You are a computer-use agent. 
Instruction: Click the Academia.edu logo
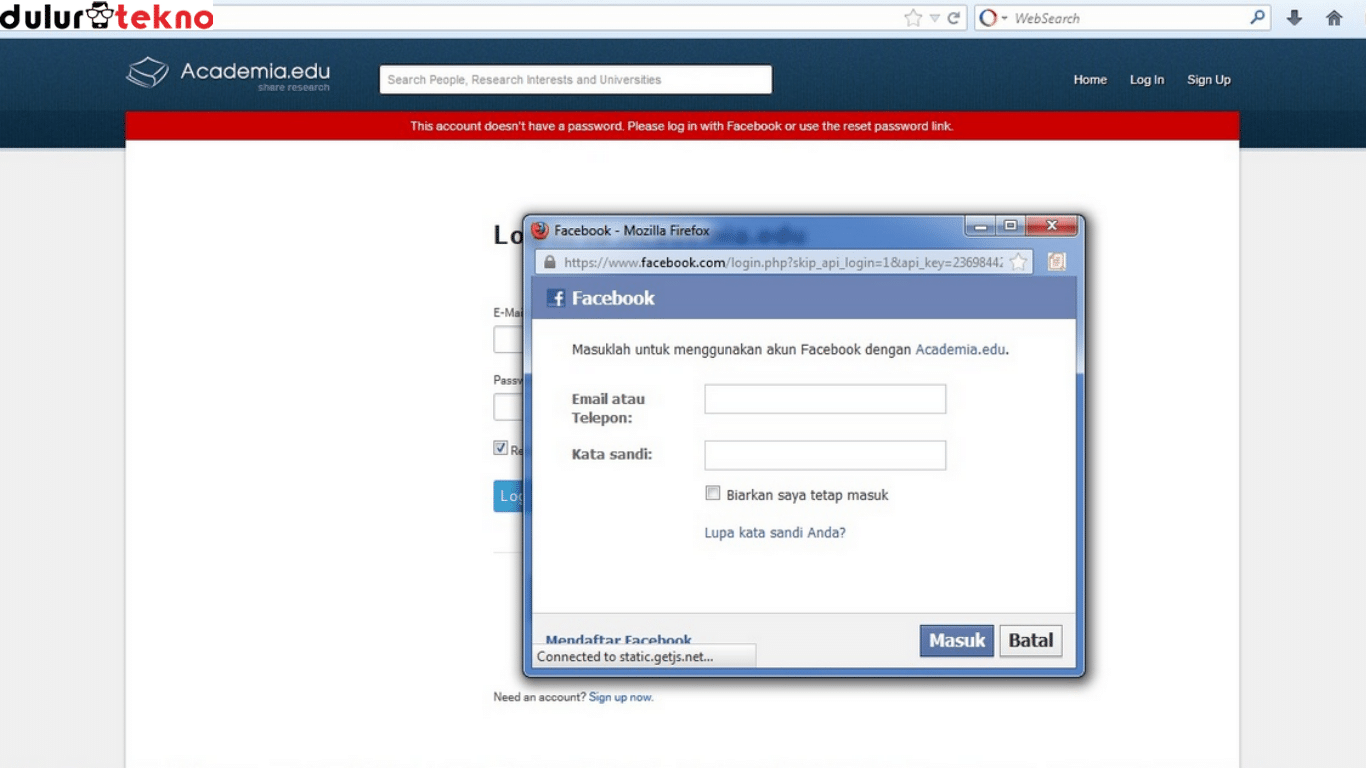click(x=228, y=73)
